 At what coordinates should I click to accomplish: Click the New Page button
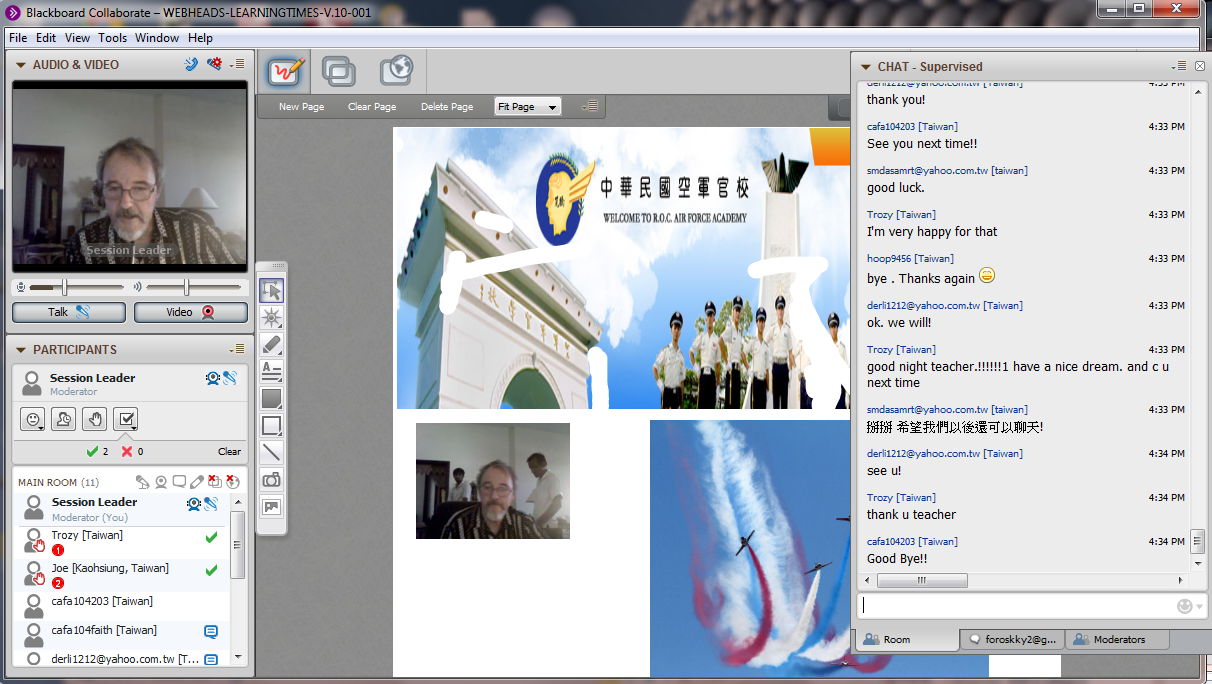tap(301, 107)
